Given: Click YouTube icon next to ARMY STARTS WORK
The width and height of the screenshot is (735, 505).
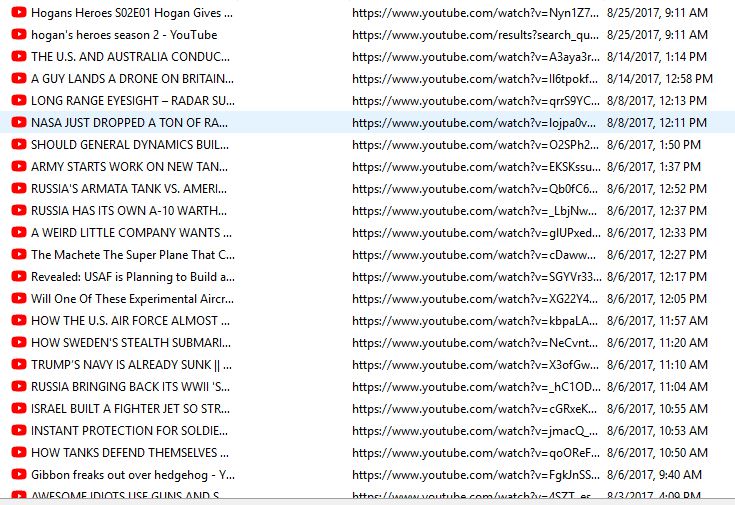Looking at the screenshot, I should [x=19, y=166].
